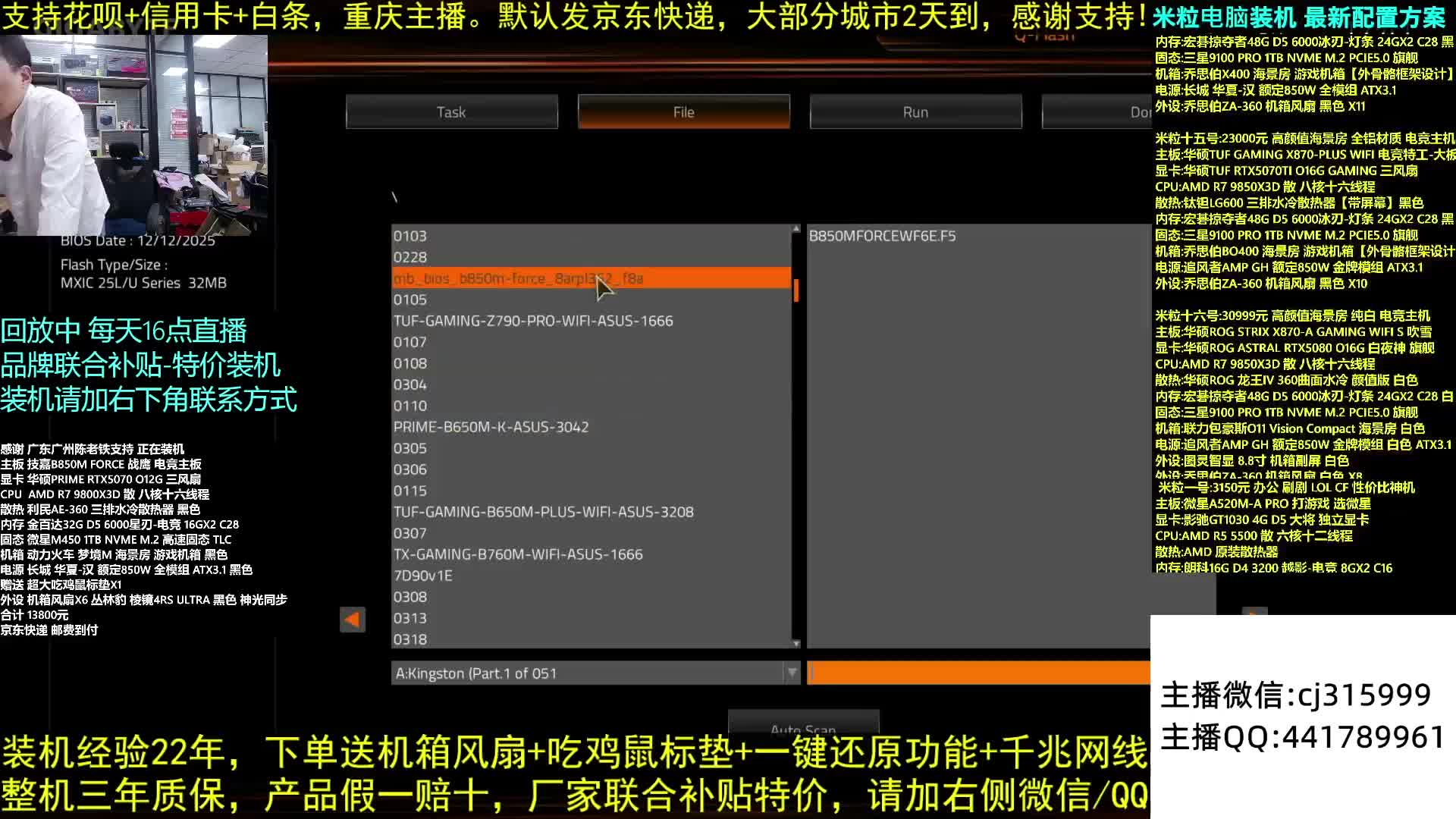Image resolution: width=1456 pixels, height=819 pixels.
Task: Click the orange back arrow icon
Action: (353, 620)
